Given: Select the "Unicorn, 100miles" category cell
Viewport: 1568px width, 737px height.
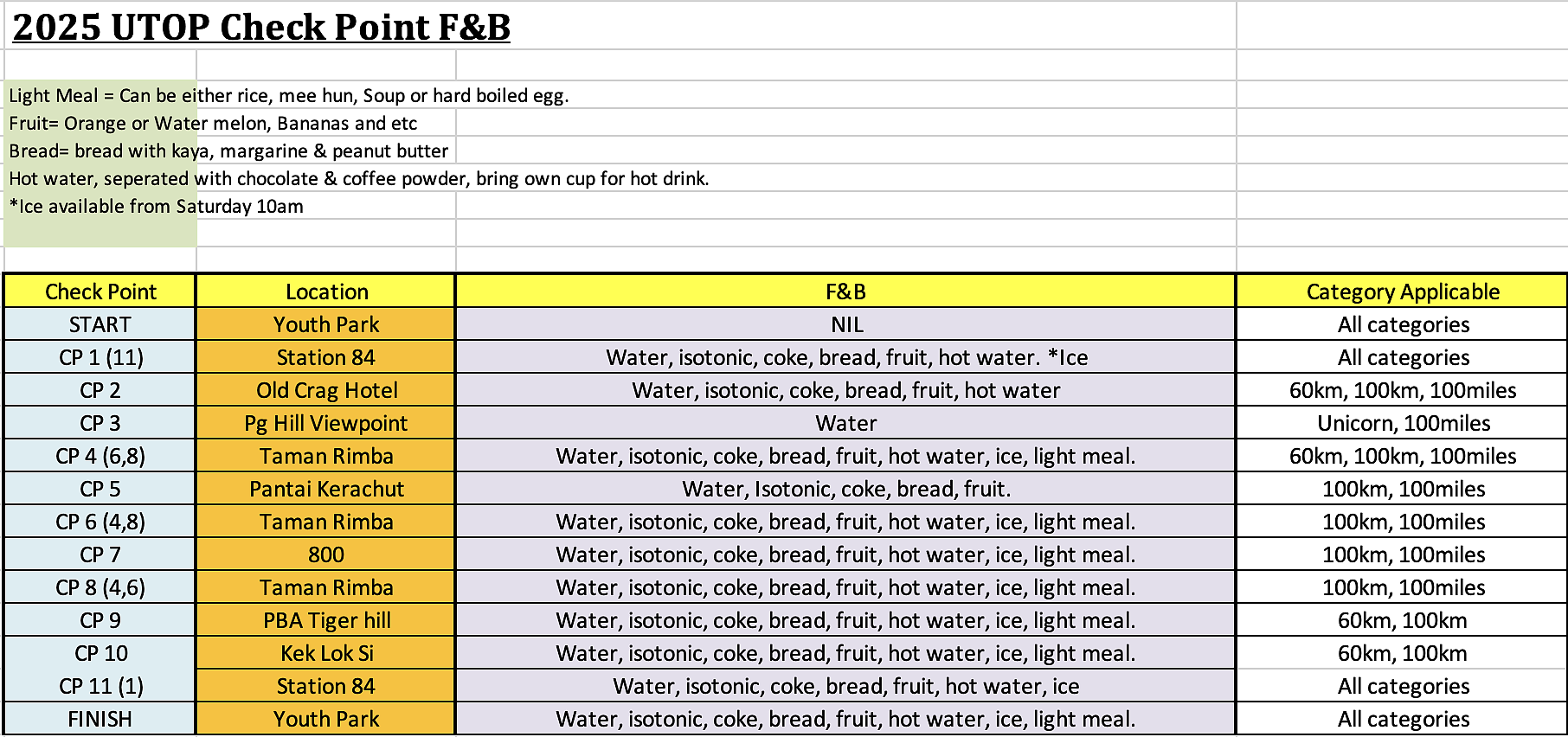Looking at the screenshot, I should pyautogui.click(x=1403, y=423).
